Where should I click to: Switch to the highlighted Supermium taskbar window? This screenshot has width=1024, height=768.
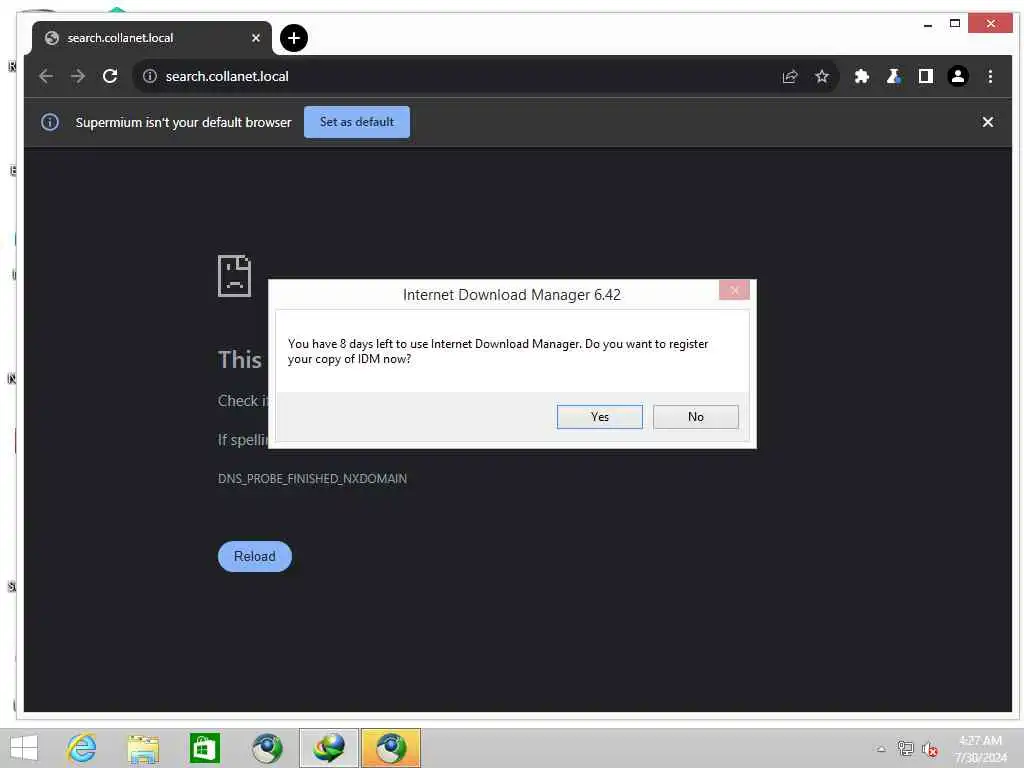(391, 748)
